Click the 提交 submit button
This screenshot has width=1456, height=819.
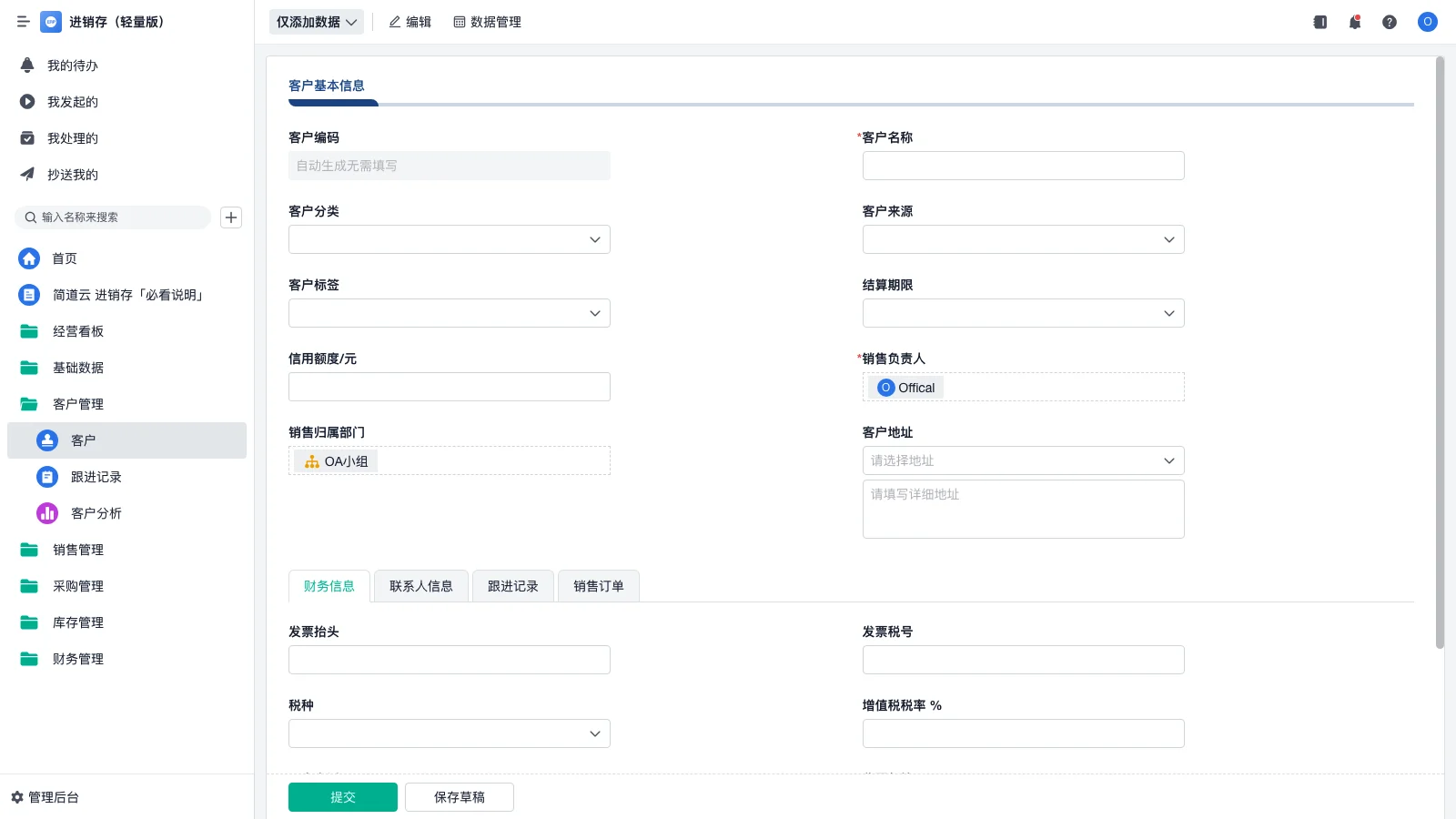343,797
